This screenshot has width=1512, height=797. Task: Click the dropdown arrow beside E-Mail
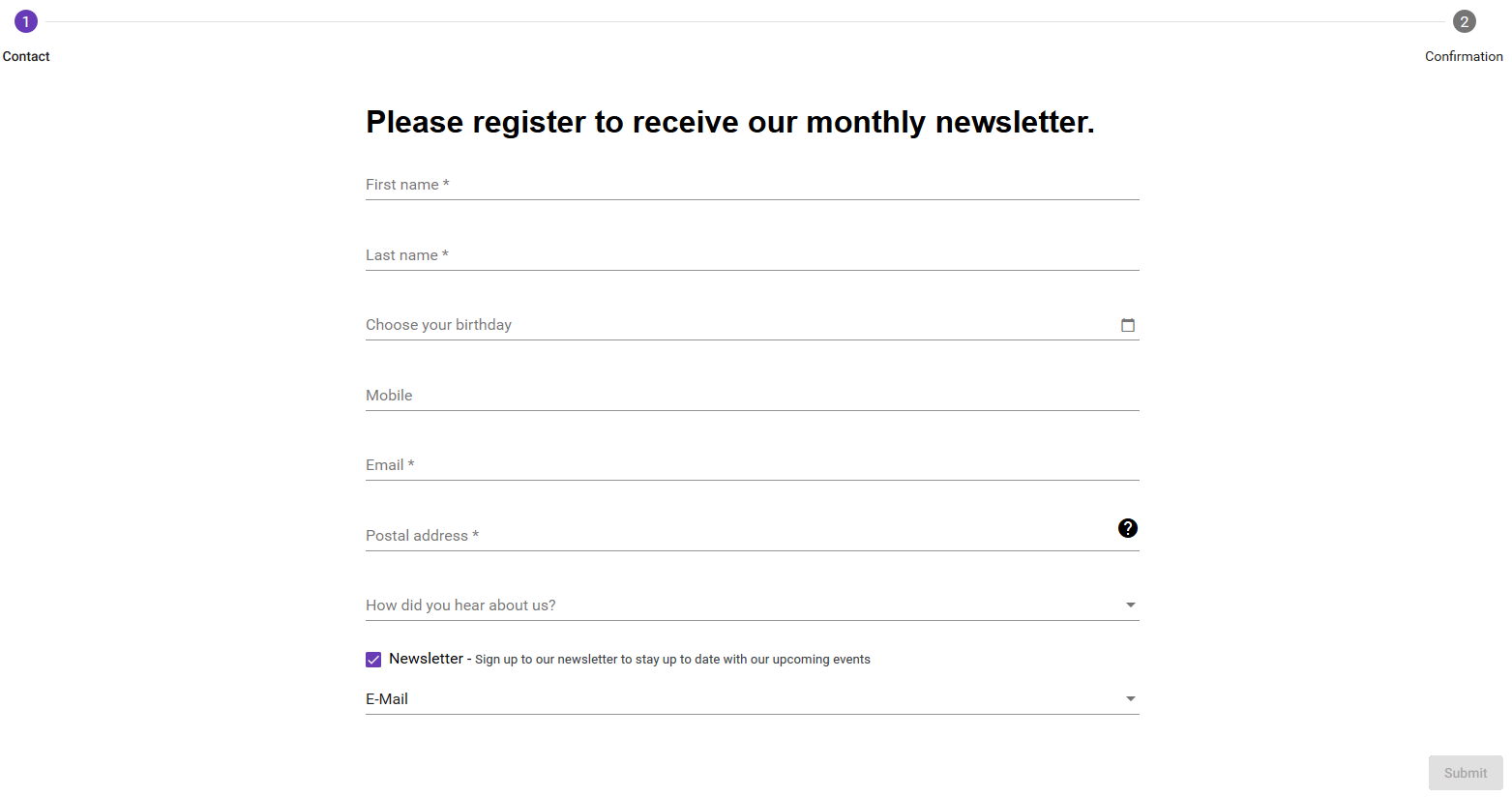pos(1130,699)
